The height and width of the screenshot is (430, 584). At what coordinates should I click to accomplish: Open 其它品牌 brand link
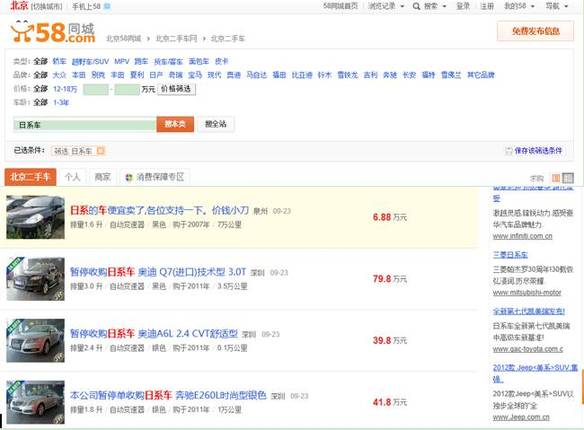[x=481, y=75]
